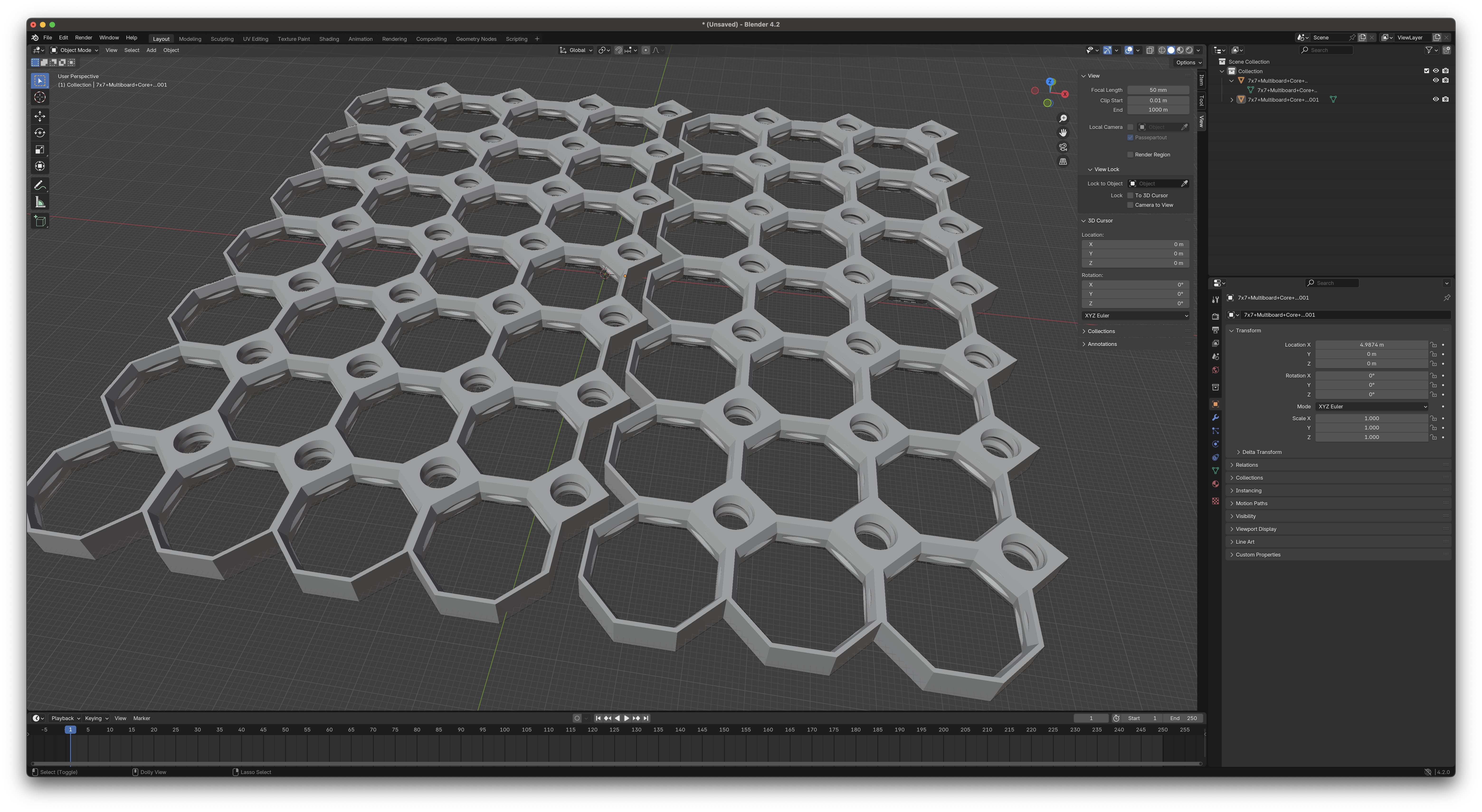
Task: Click the Focal Length 50 mm field
Action: click(x=1158, y=90)
